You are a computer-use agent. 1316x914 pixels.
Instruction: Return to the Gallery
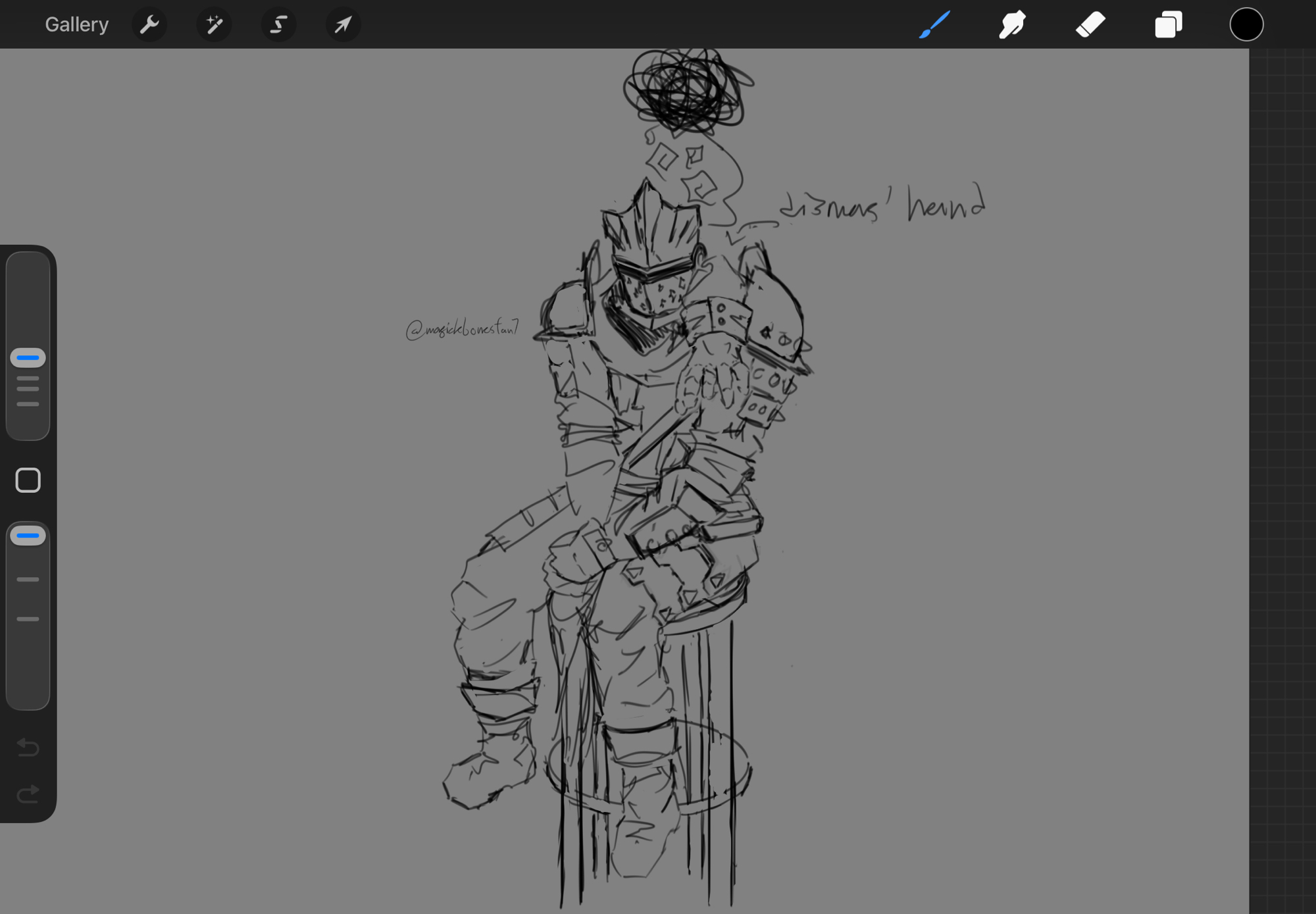coord(76,25)
